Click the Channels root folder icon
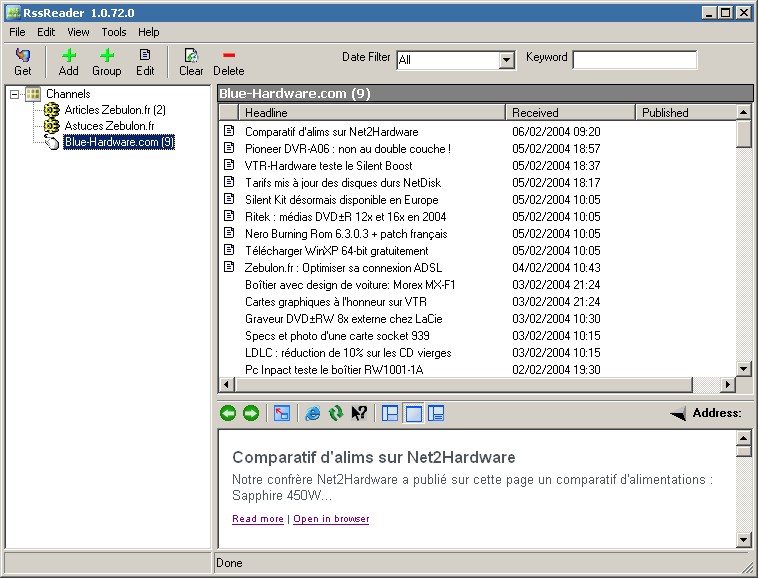Viewport: 758px width, 578px height. (33, 94)
